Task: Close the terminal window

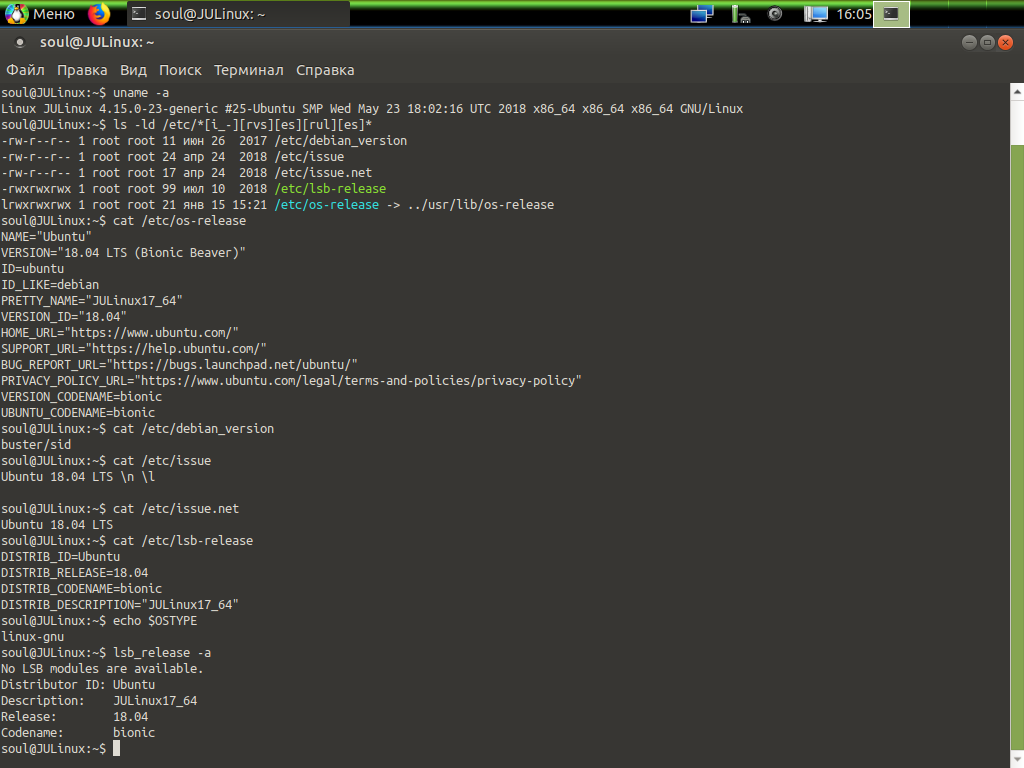Action: [1006, 42]
